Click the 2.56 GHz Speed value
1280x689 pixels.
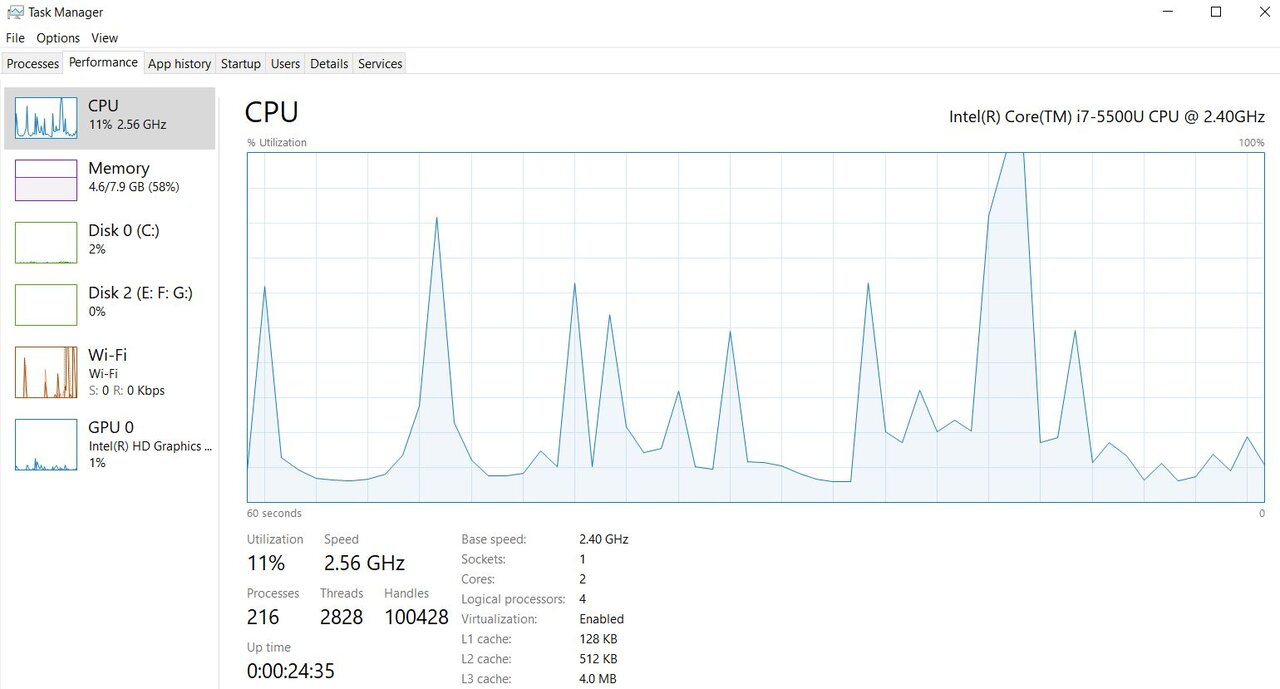pyautogui.click(x=364, y=563)
